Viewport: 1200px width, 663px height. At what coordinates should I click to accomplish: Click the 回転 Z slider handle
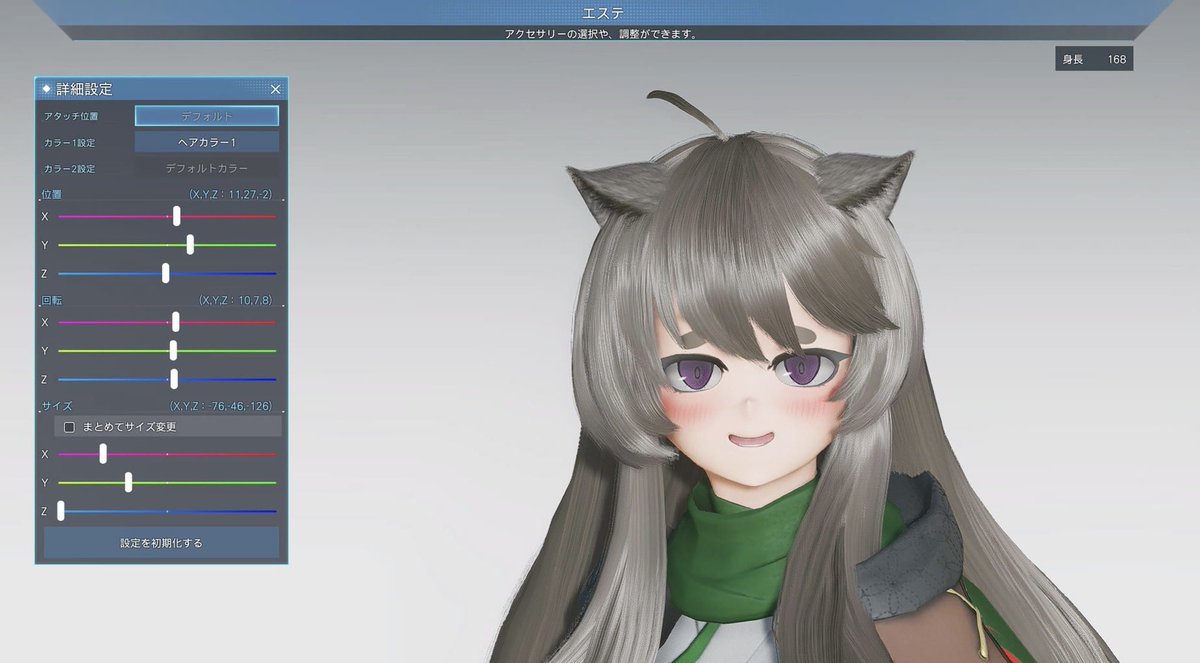[174, 379]
